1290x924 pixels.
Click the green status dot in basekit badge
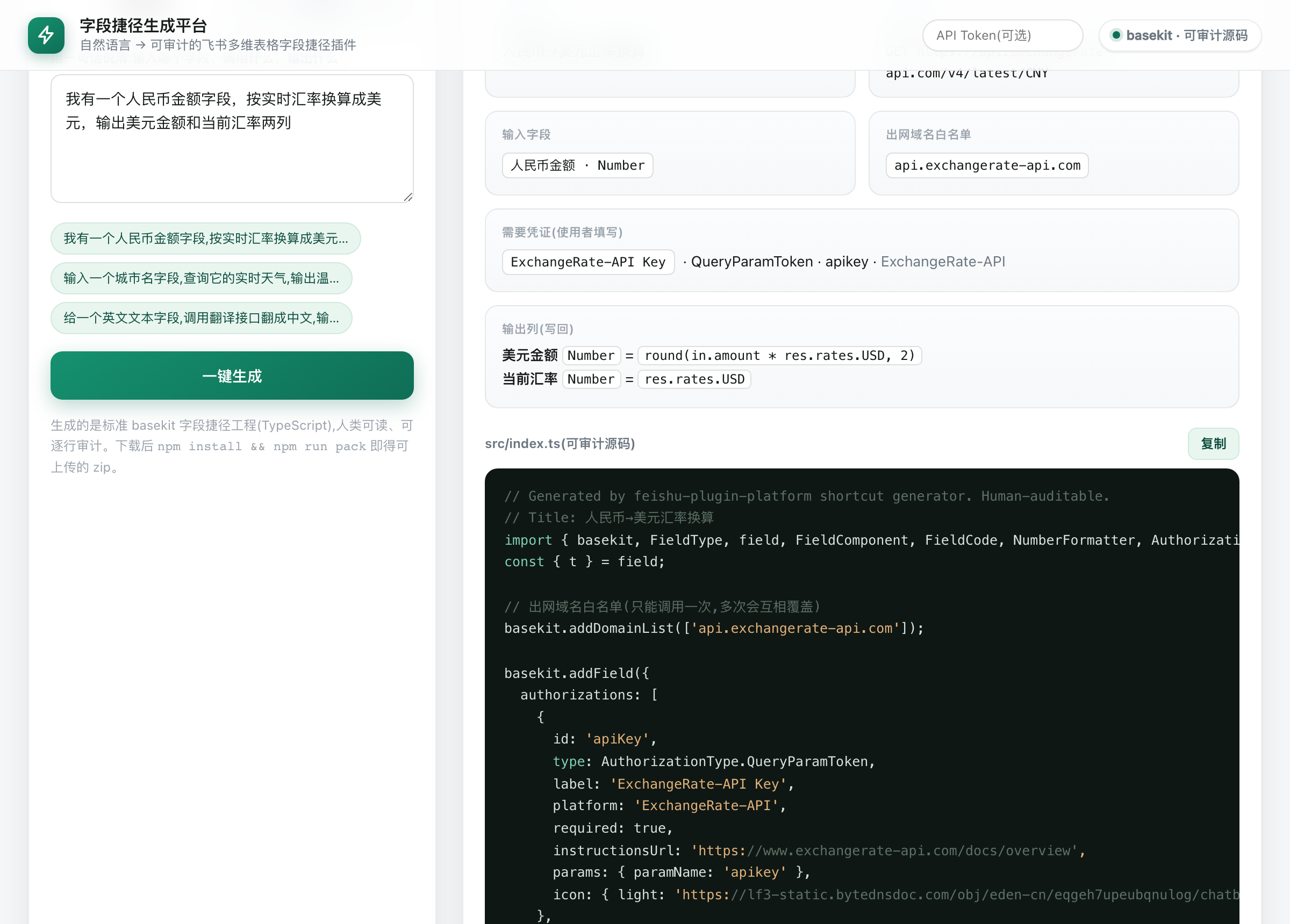pos(1116,35)
